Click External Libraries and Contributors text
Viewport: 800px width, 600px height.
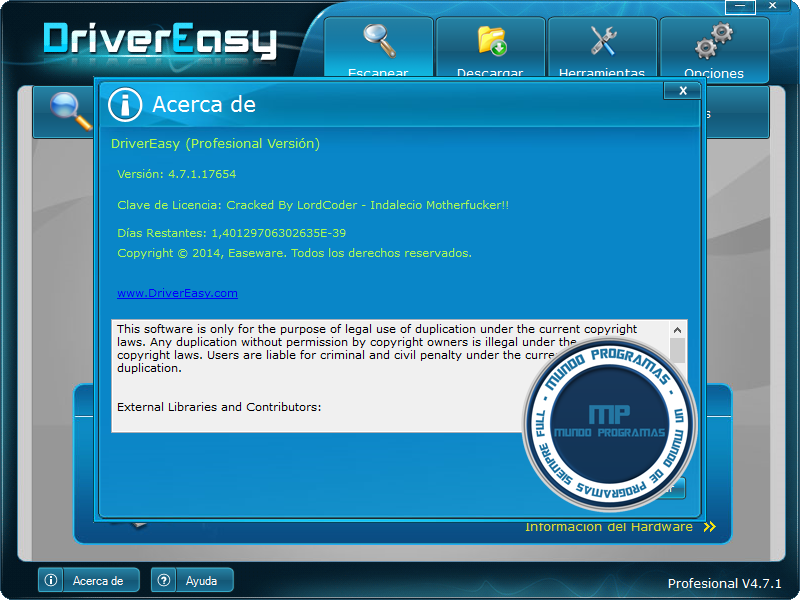(x=219, y=407)
